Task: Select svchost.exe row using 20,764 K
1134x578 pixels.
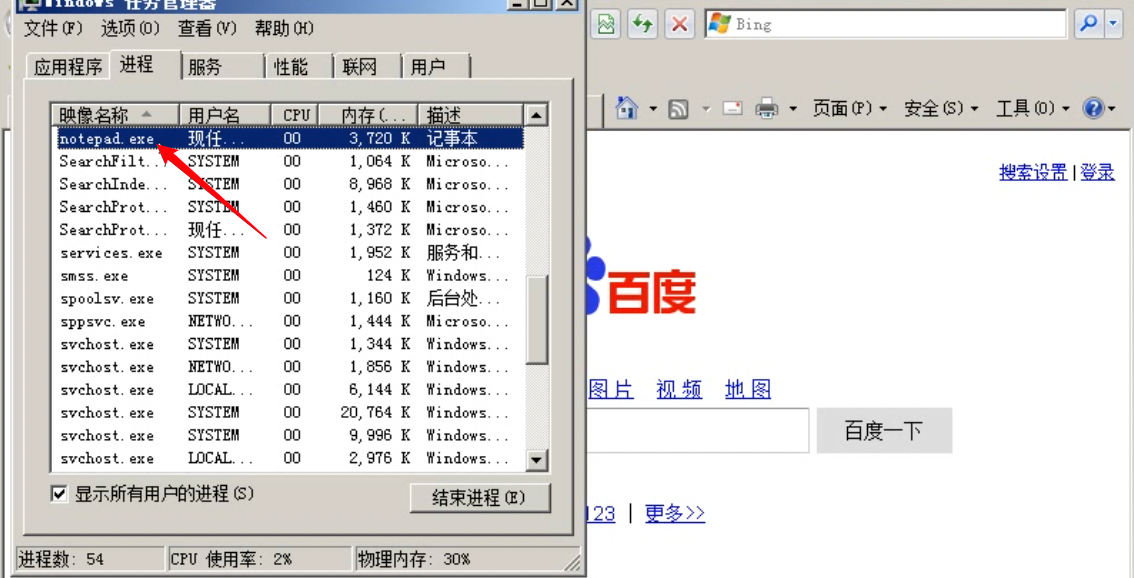Action: click(x=290, y=412)
